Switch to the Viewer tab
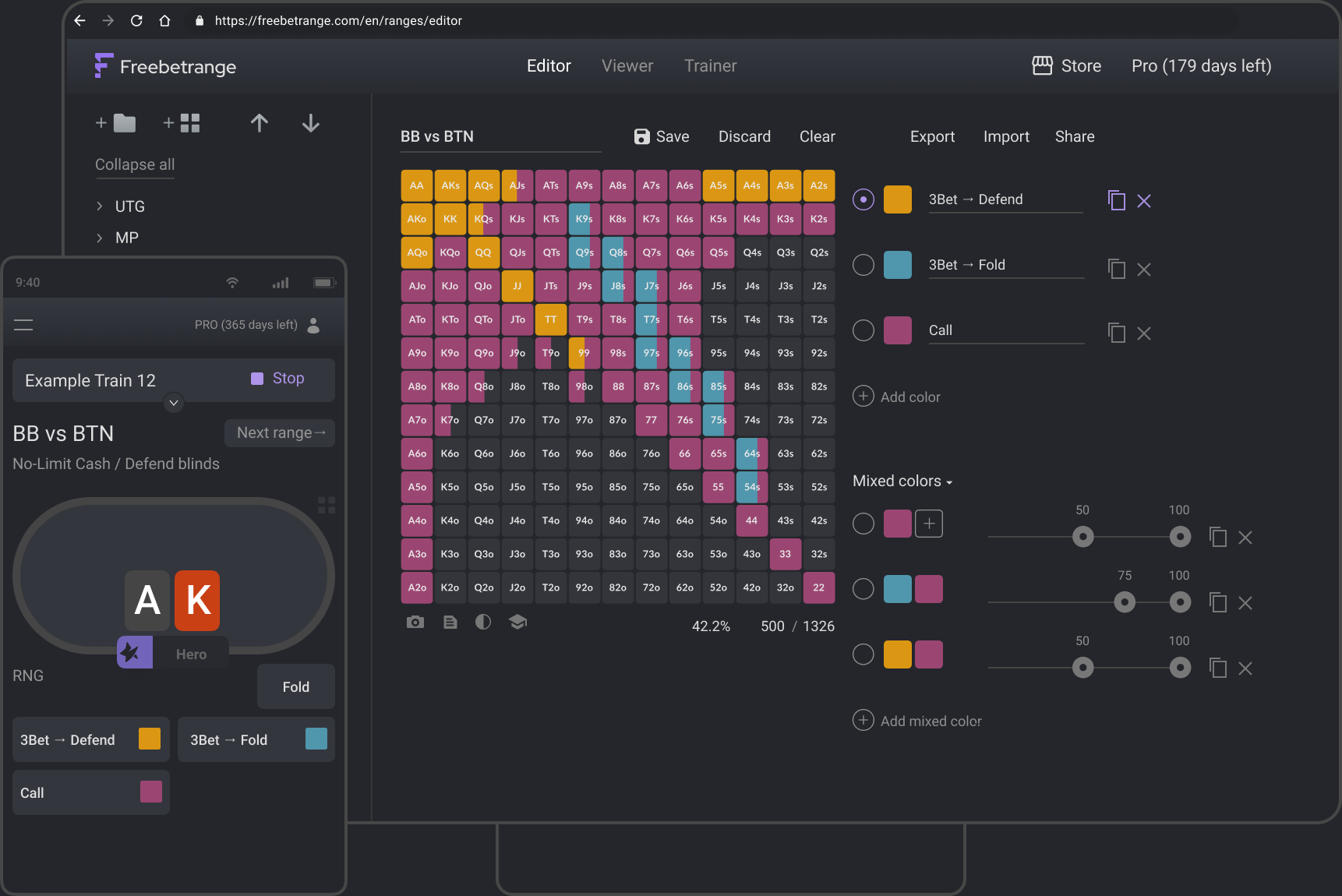 coord(627,66)
